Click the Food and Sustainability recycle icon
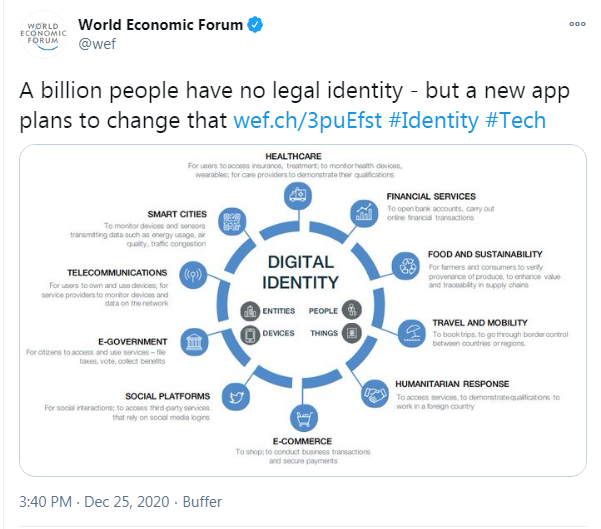601x529 pixels. point(406,266)
